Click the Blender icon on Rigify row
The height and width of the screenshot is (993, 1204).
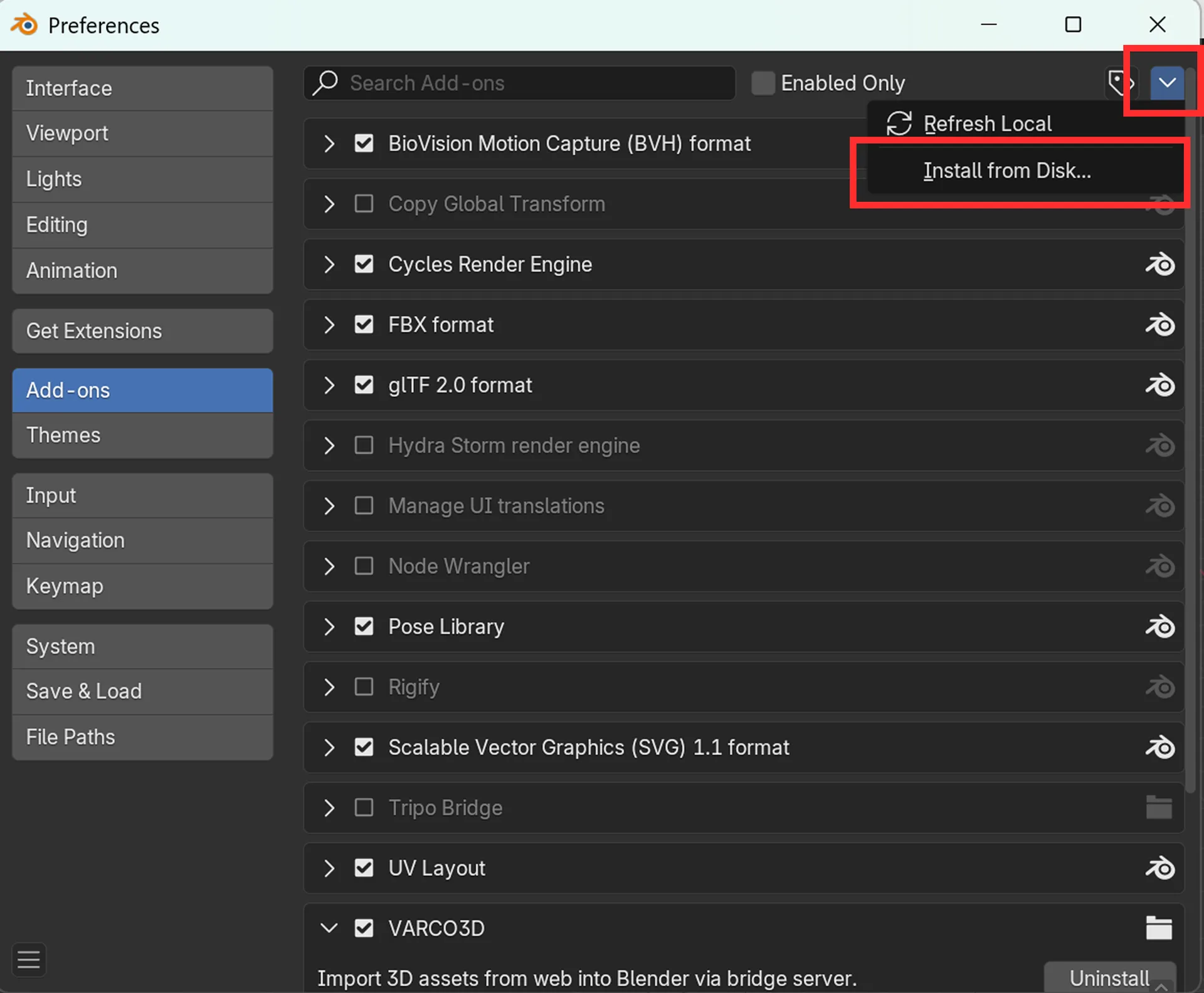tap(1159, 687)
